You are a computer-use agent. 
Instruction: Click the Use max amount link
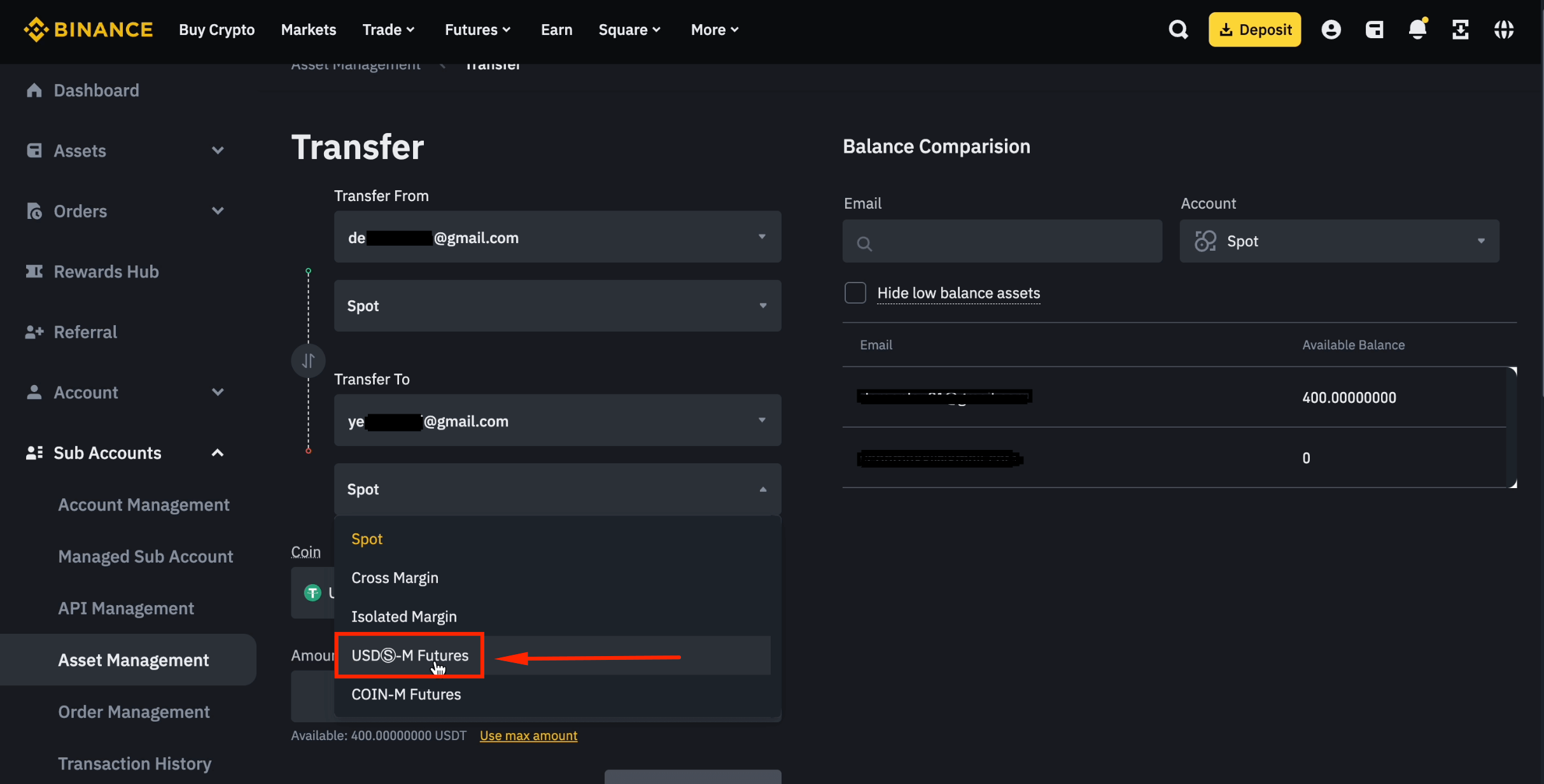pos(528,736)
